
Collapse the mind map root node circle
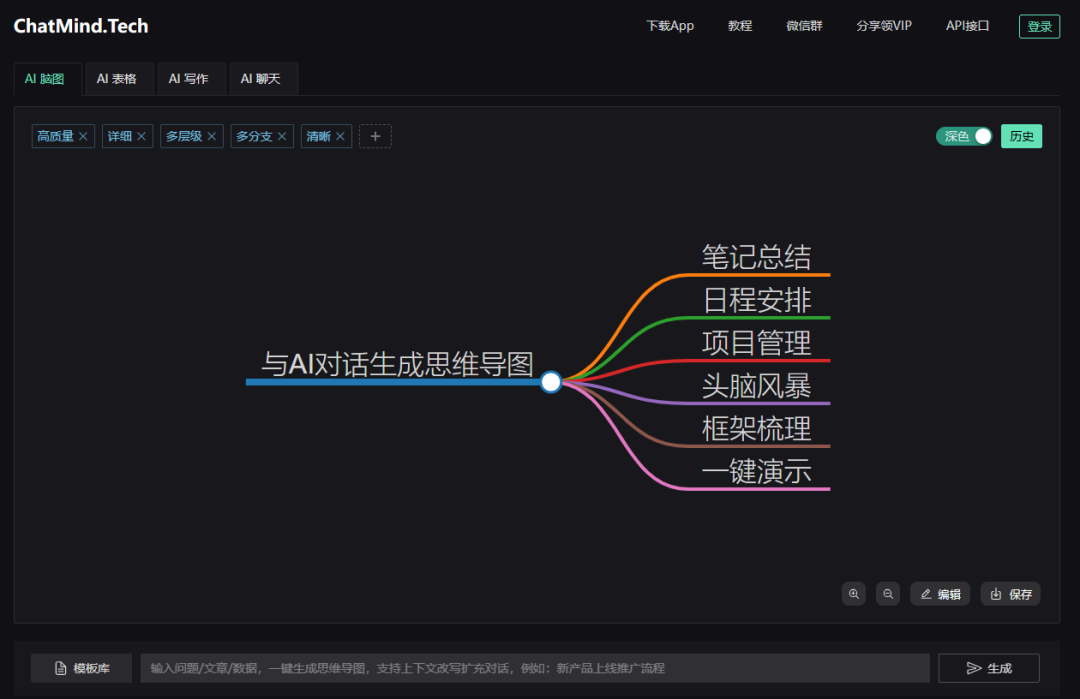551,382
